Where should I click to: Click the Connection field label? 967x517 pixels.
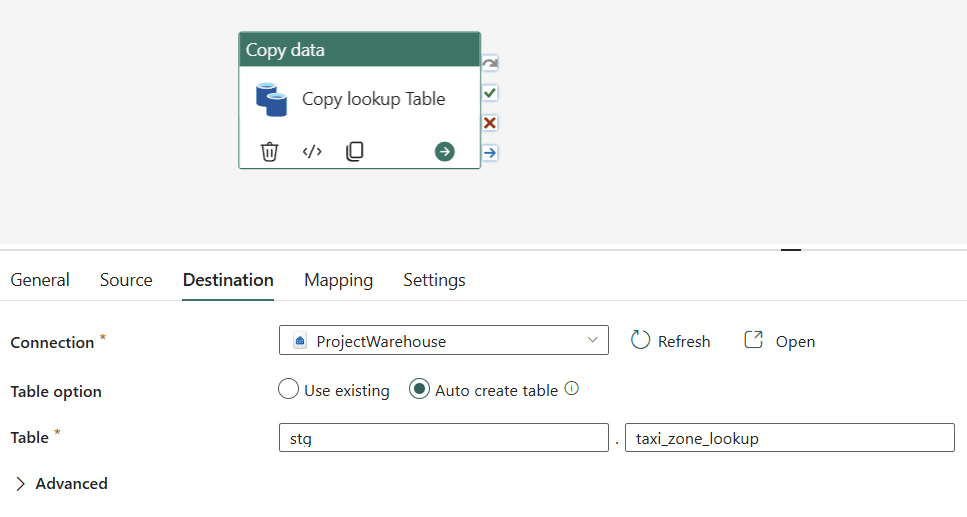pyautogui.click(x=52, y=342)
